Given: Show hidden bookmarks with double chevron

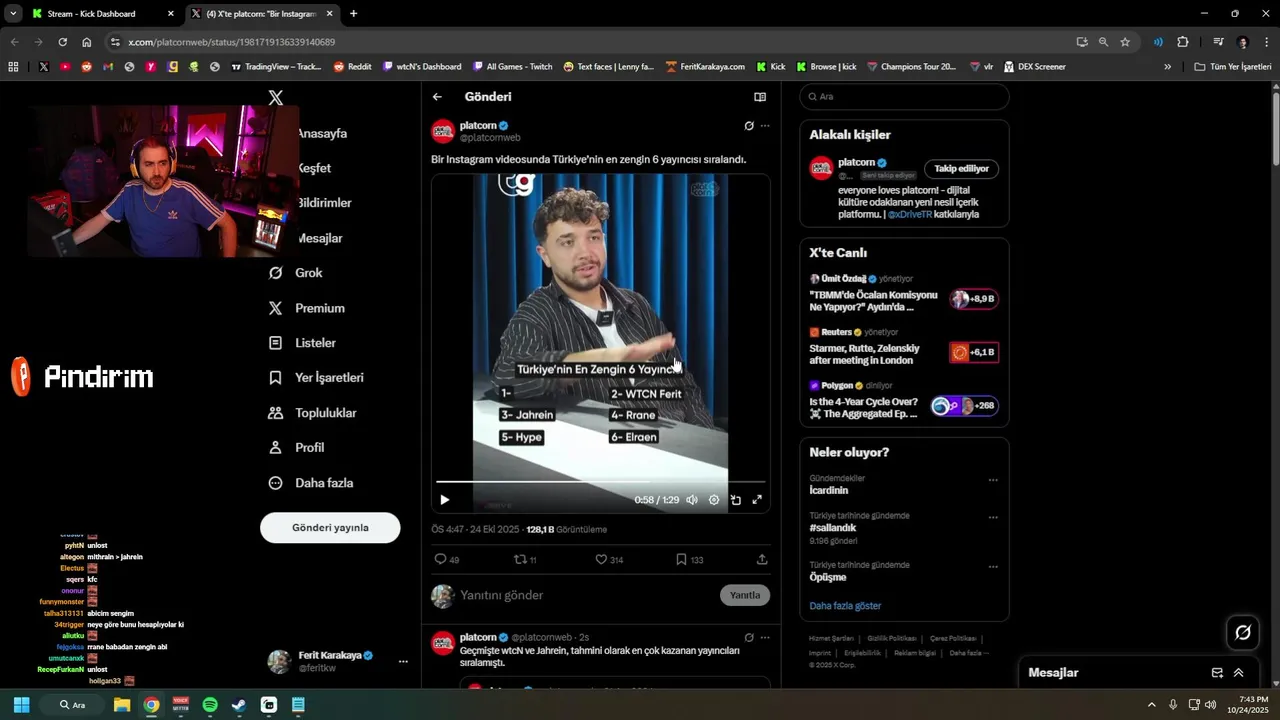Looking at the screenshot, I should click(x=1167, y=67).
